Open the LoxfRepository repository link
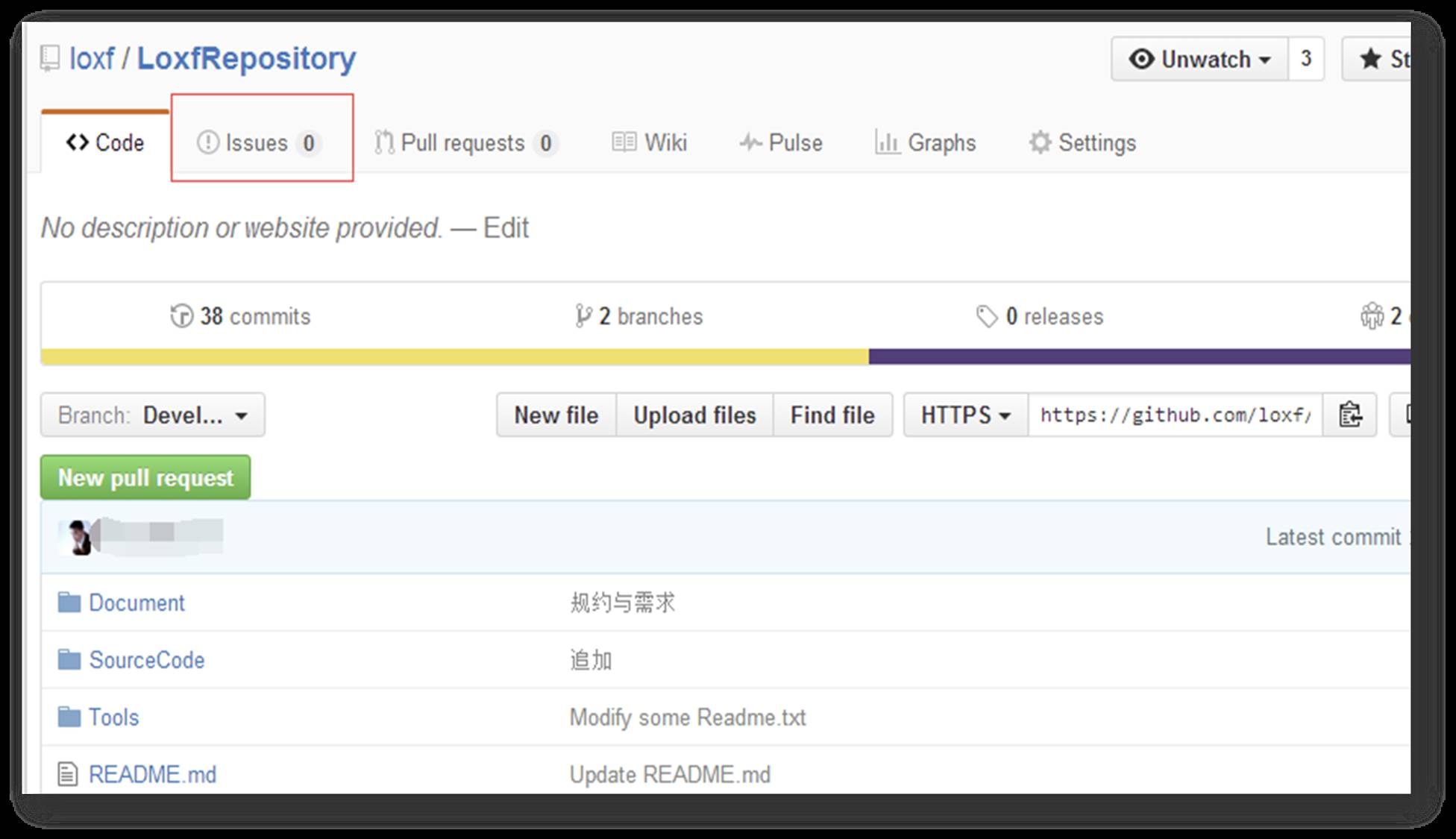Viewport: 1456px width, 839px height. click(x=246, y=58)
